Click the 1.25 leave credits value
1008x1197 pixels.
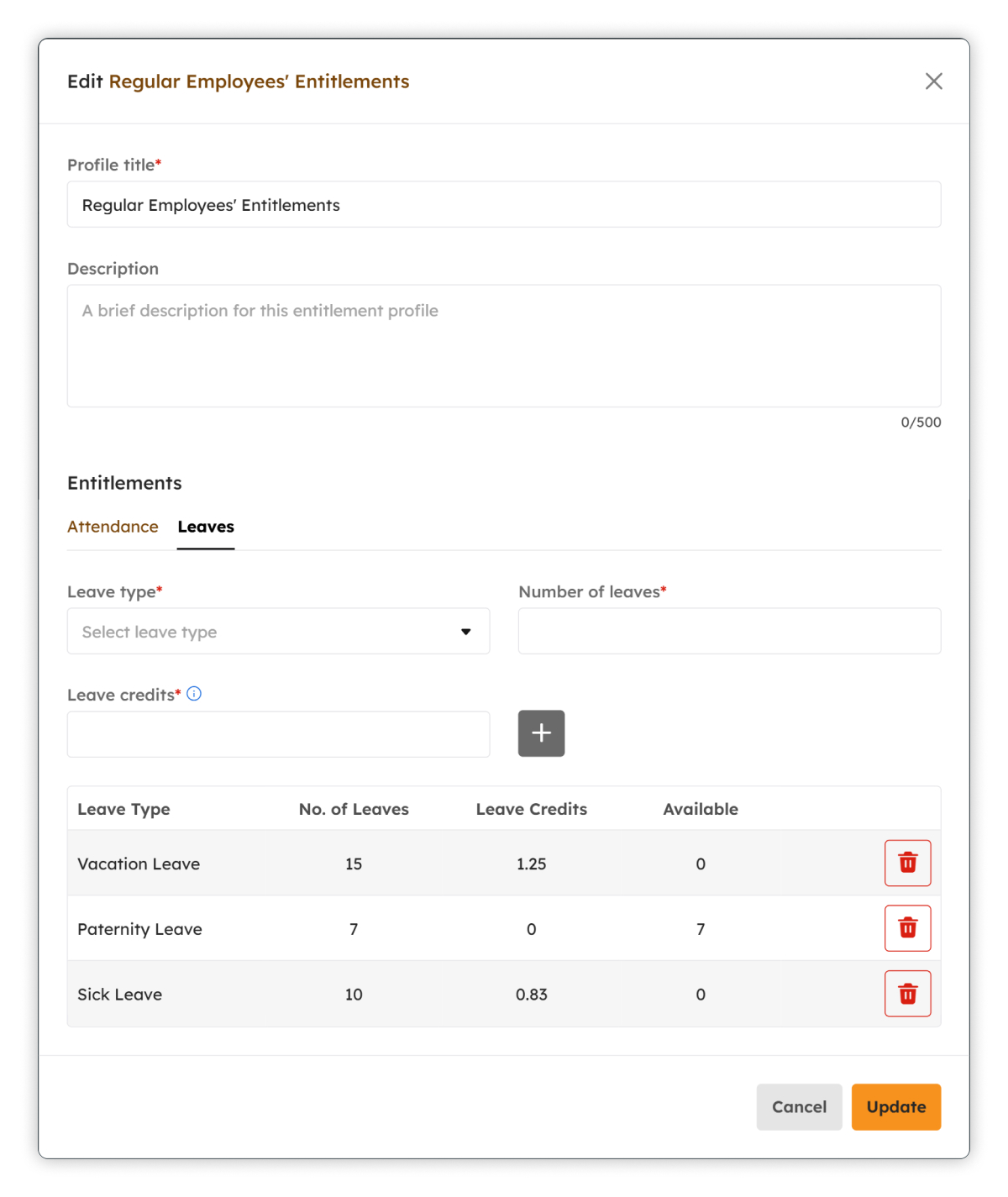(x=531, y=864)
